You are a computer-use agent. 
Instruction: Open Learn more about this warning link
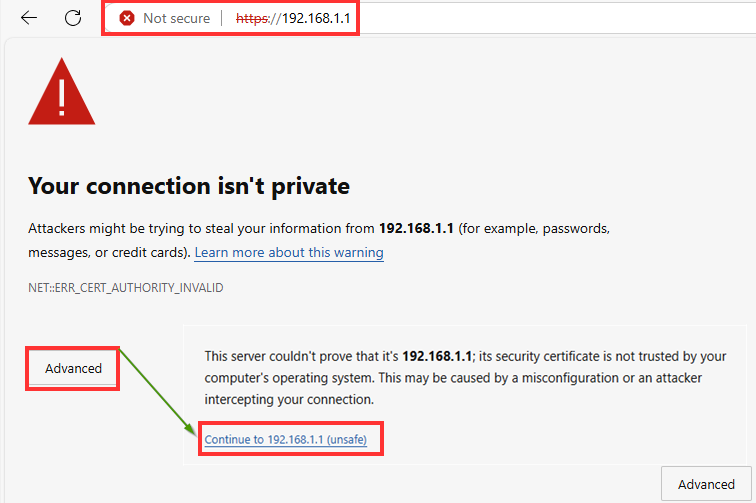289,252
